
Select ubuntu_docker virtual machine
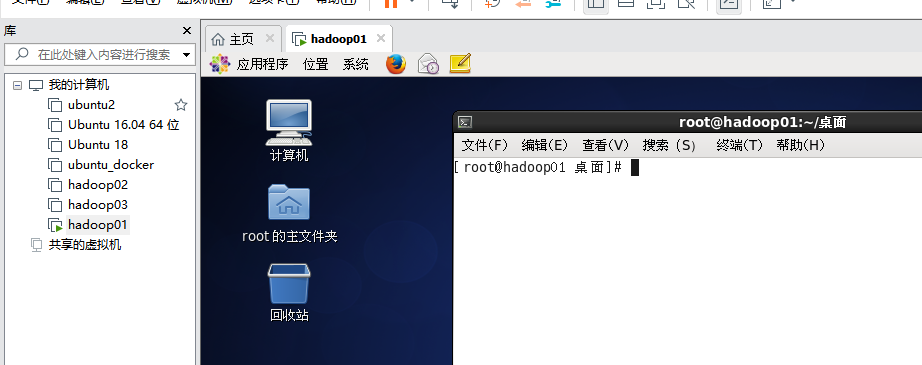(x=111, y=165)
